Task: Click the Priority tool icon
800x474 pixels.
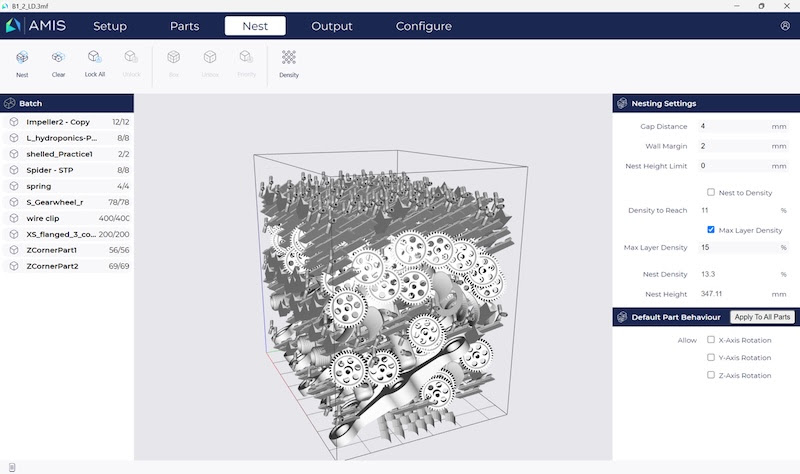Action: [x=246, y=59]
